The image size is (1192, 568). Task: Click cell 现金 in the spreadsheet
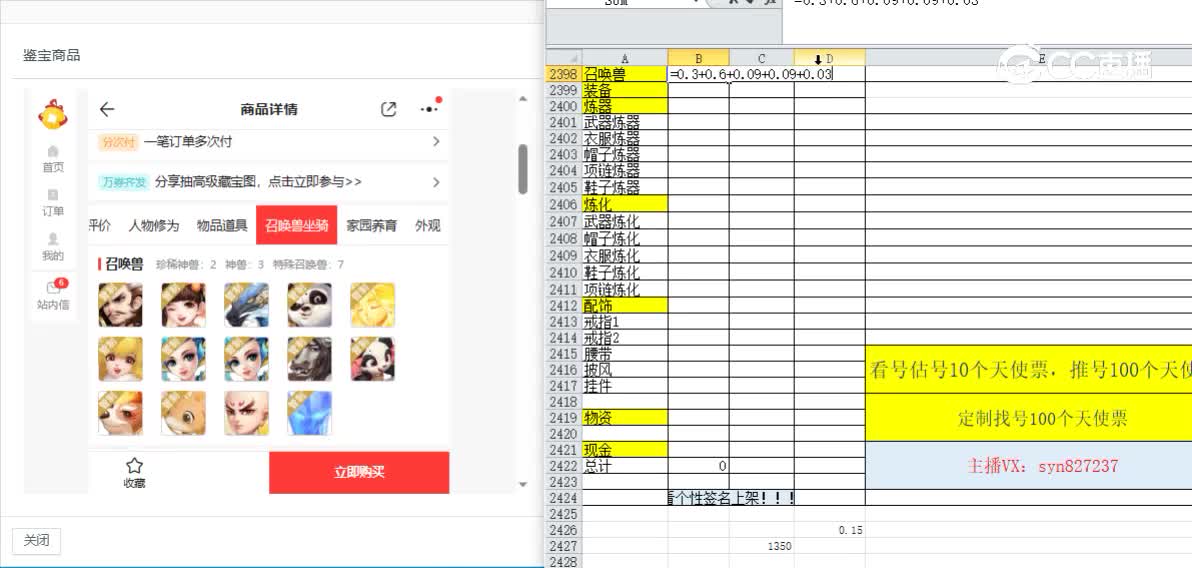tap(625, 449)
